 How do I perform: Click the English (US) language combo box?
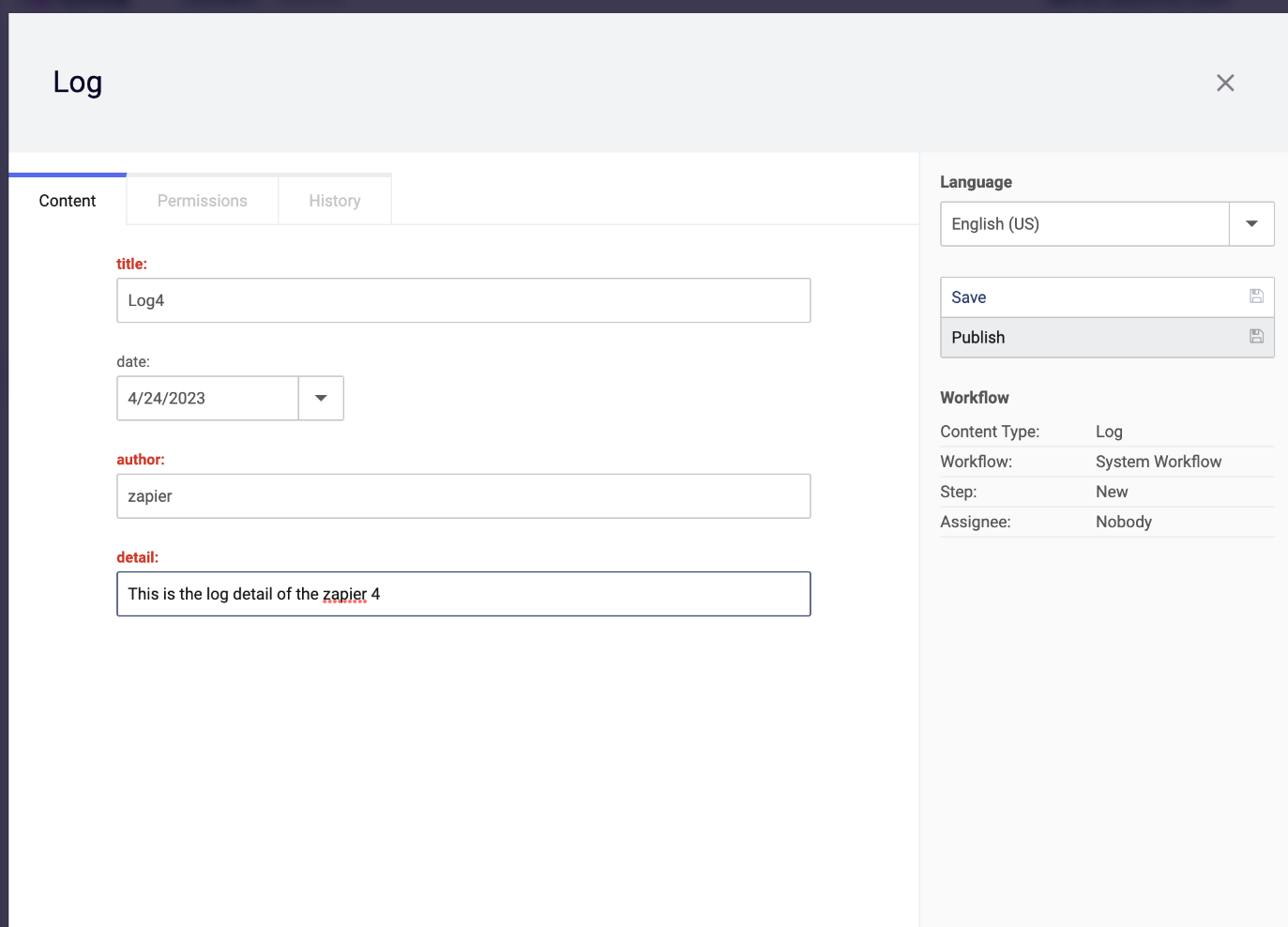tap(1083, 224)
